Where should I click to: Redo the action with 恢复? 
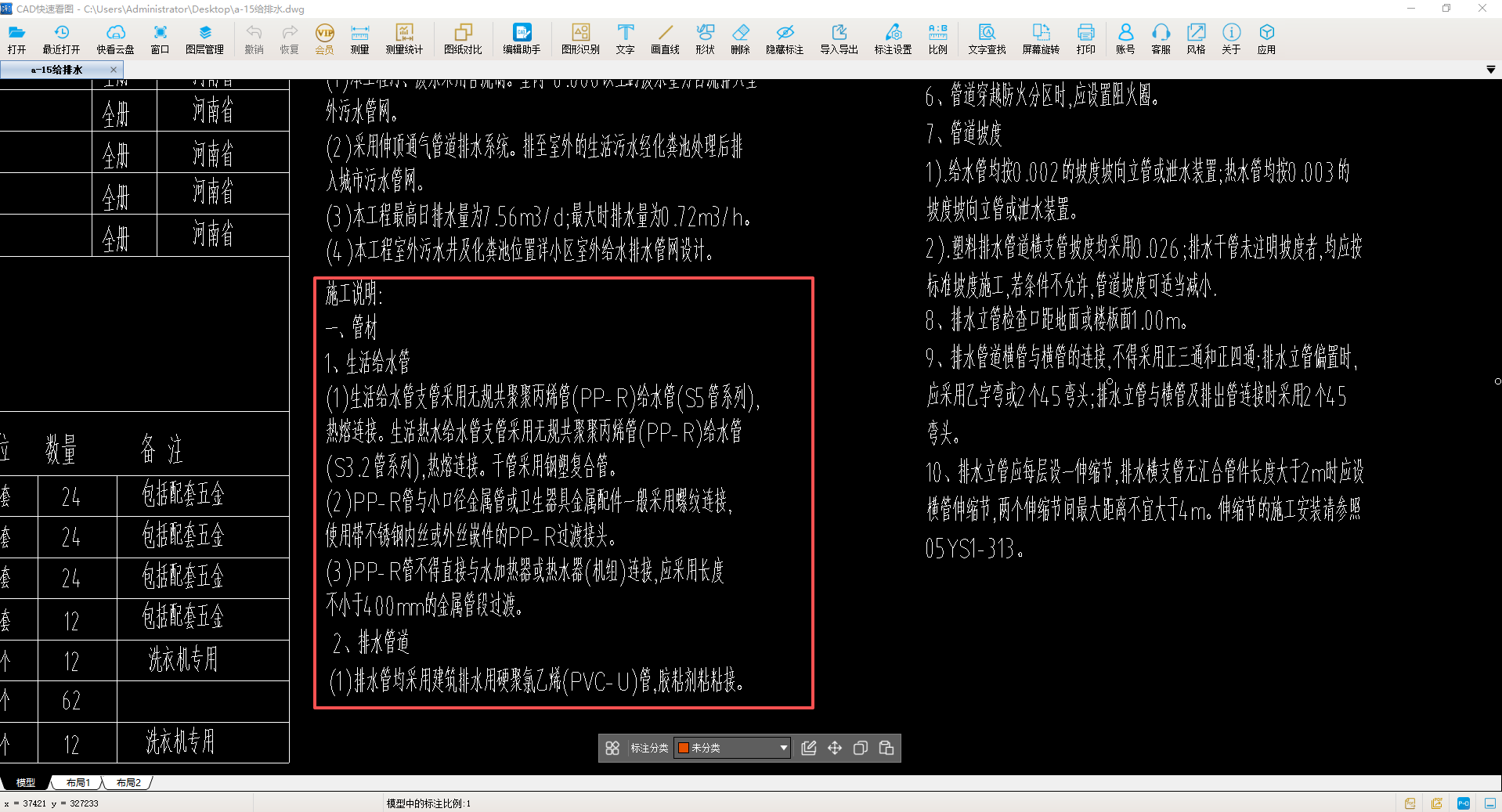290,38
